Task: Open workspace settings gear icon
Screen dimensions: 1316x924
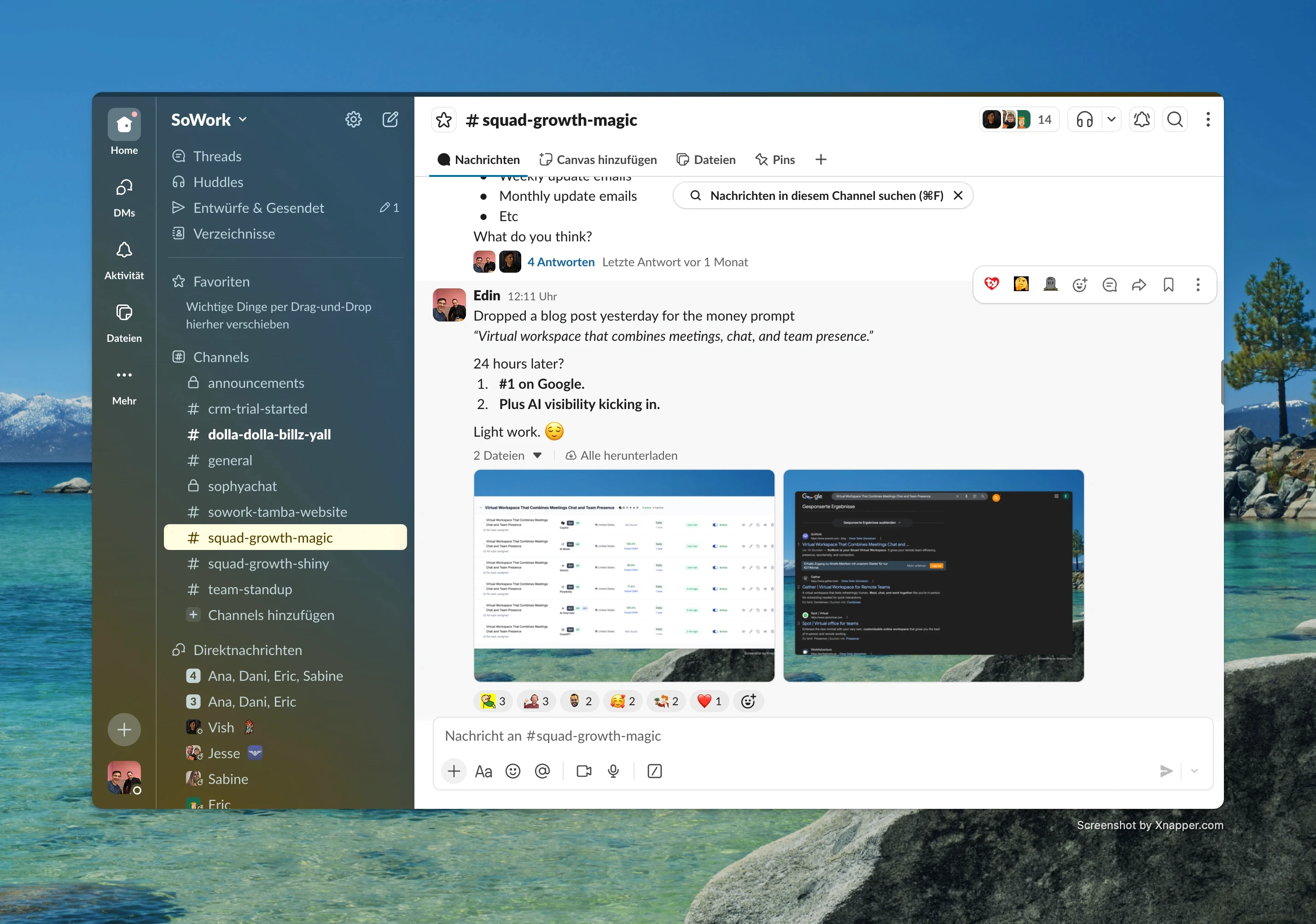Action: tap(354, 119)
